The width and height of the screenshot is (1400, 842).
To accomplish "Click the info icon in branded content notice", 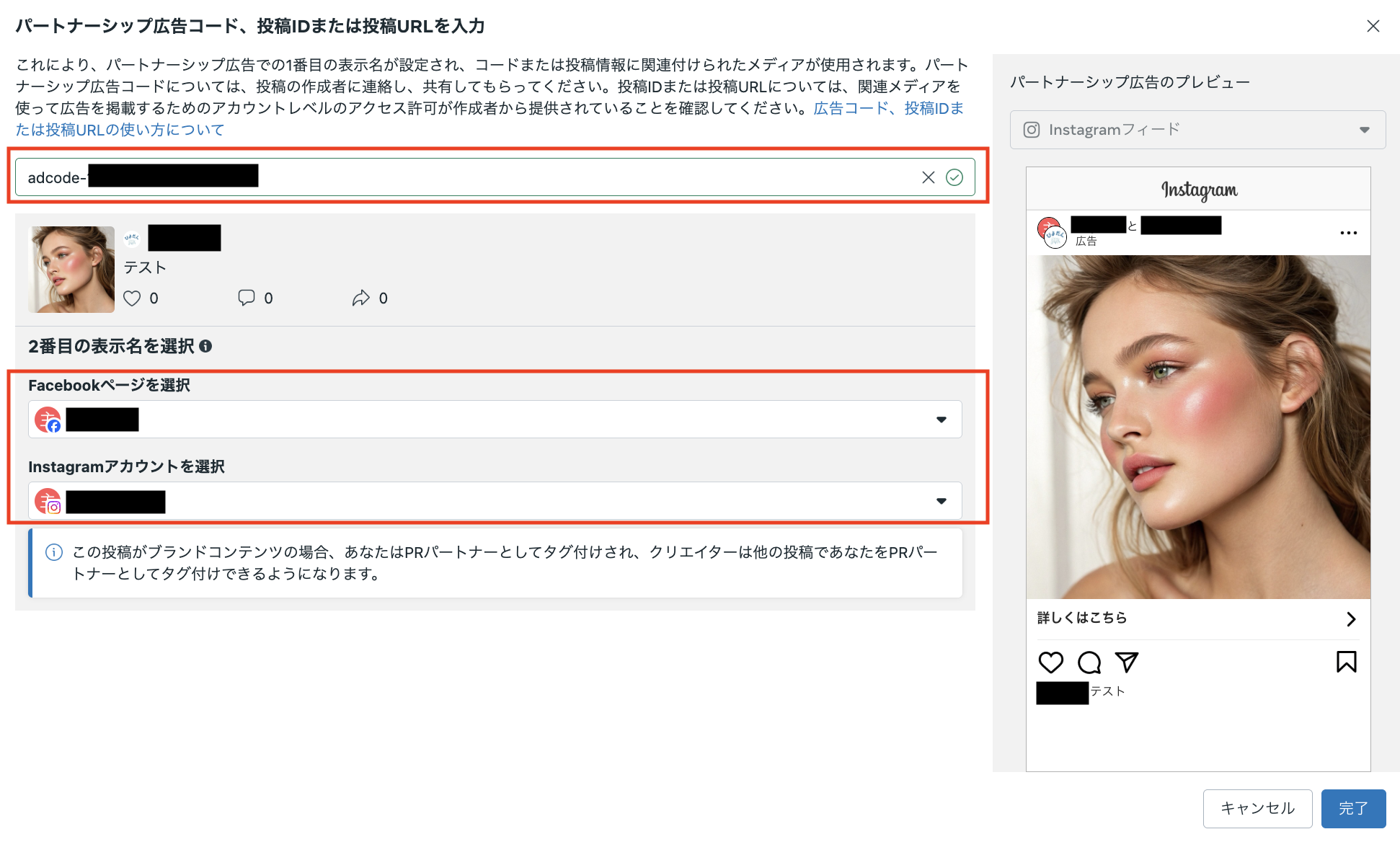I will point(54,552).
